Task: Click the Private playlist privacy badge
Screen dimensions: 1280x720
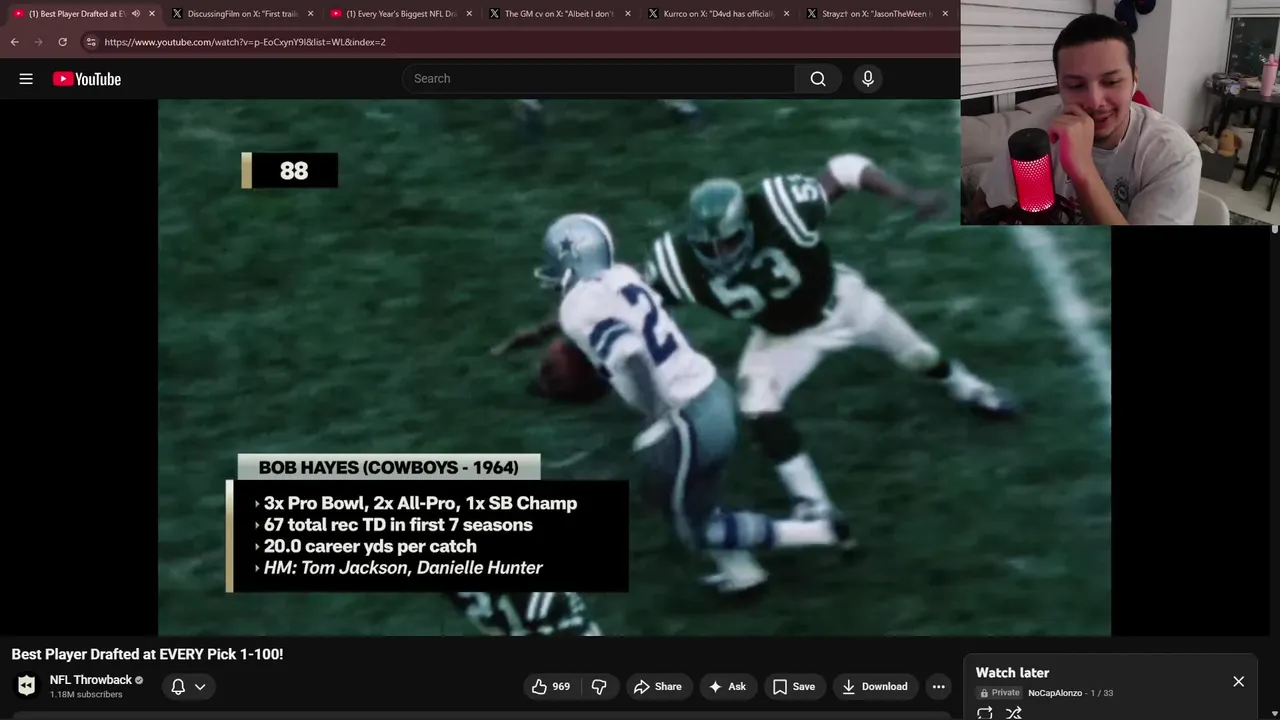Action: tap(999, 693)
